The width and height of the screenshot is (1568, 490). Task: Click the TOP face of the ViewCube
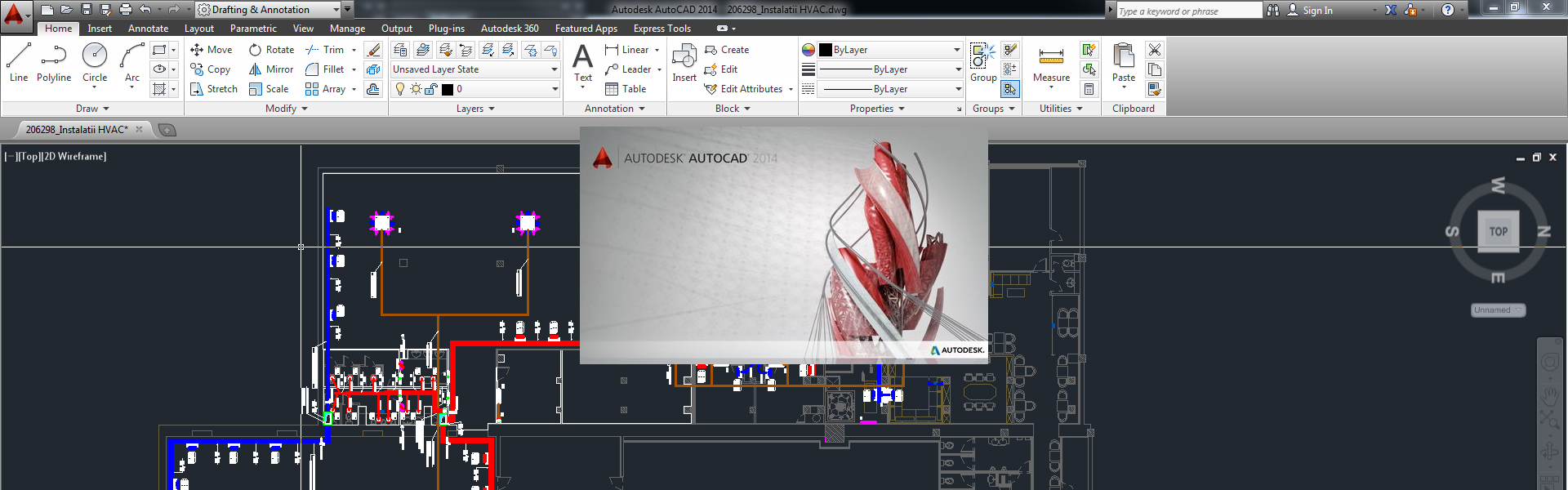pyautogui.click(x=1499, y=231)
